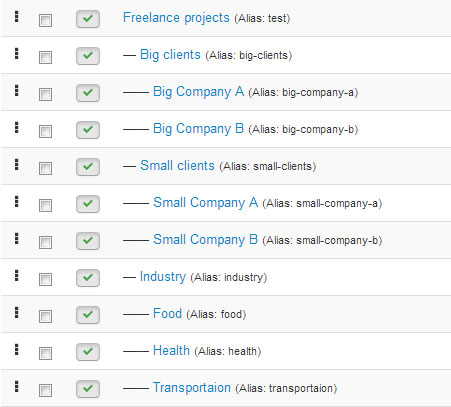Click the reorder handle beside Transportaion

(17, 387)
